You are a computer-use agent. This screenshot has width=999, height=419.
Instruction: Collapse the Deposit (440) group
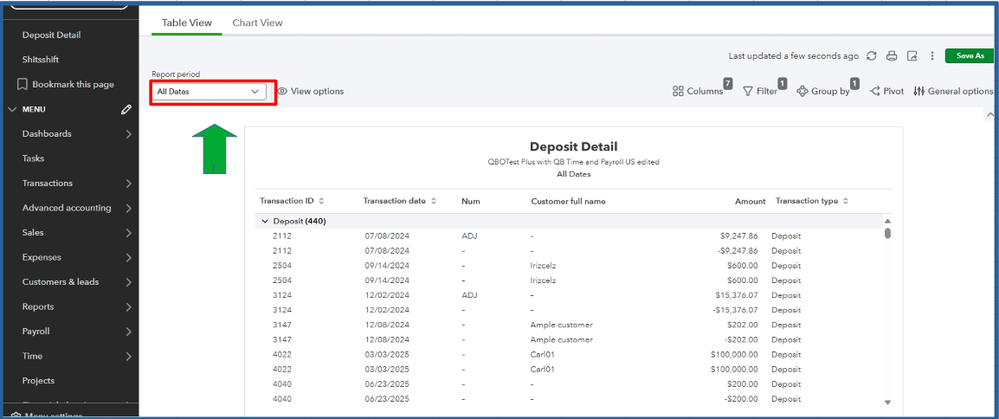coord(265,220)
